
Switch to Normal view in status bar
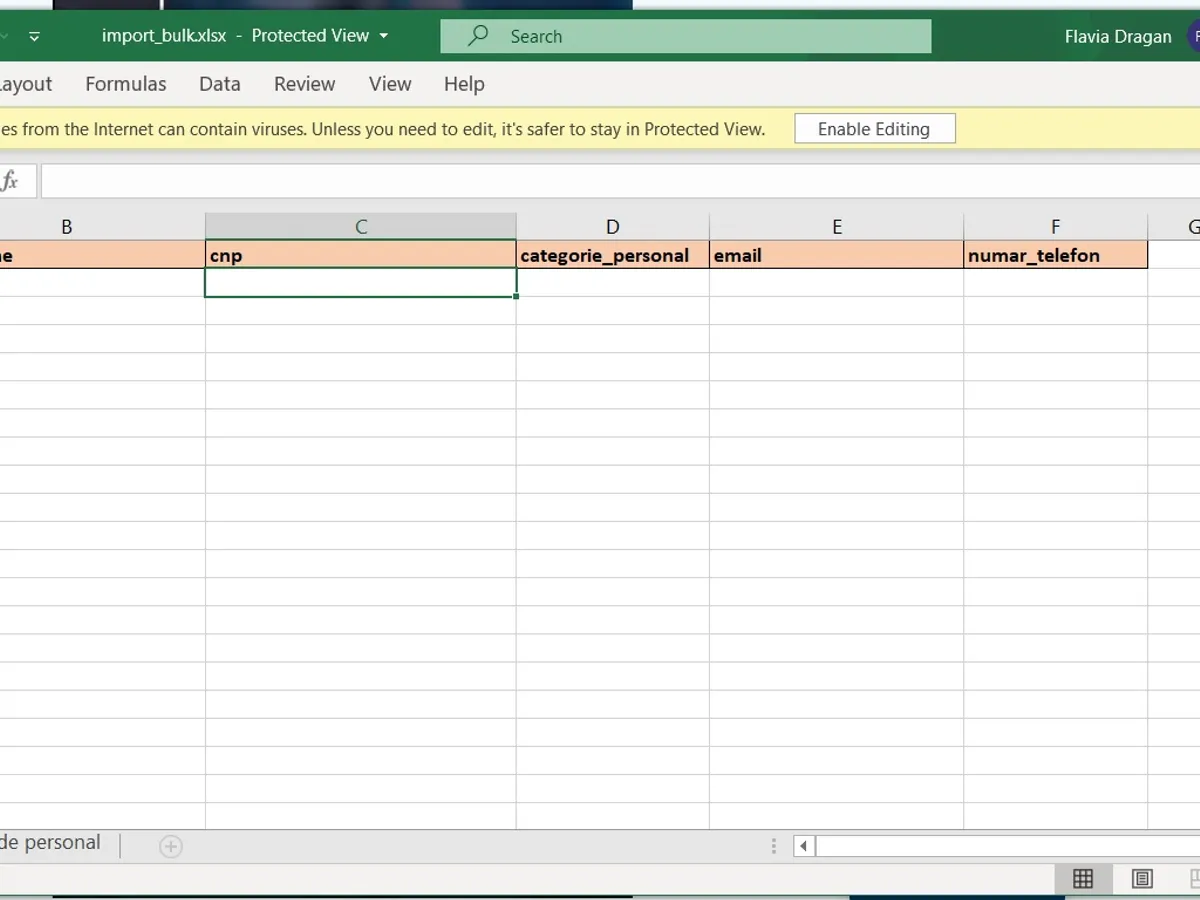click(x=1082, y=879)
